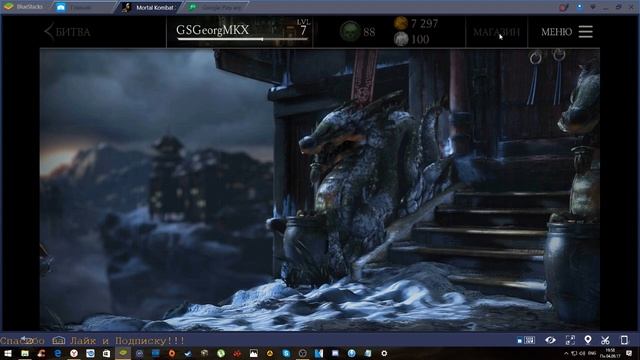The image size is (640, 360).
Task: Open Settings gear in the taskbar
Action: 384,353
